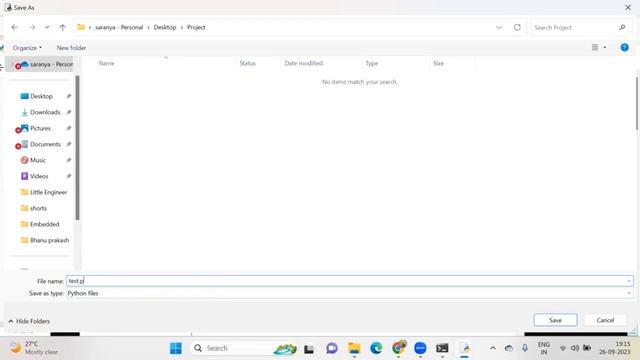The image size is (640, 360).
Task: Save the file
Action: click(556, 320)
